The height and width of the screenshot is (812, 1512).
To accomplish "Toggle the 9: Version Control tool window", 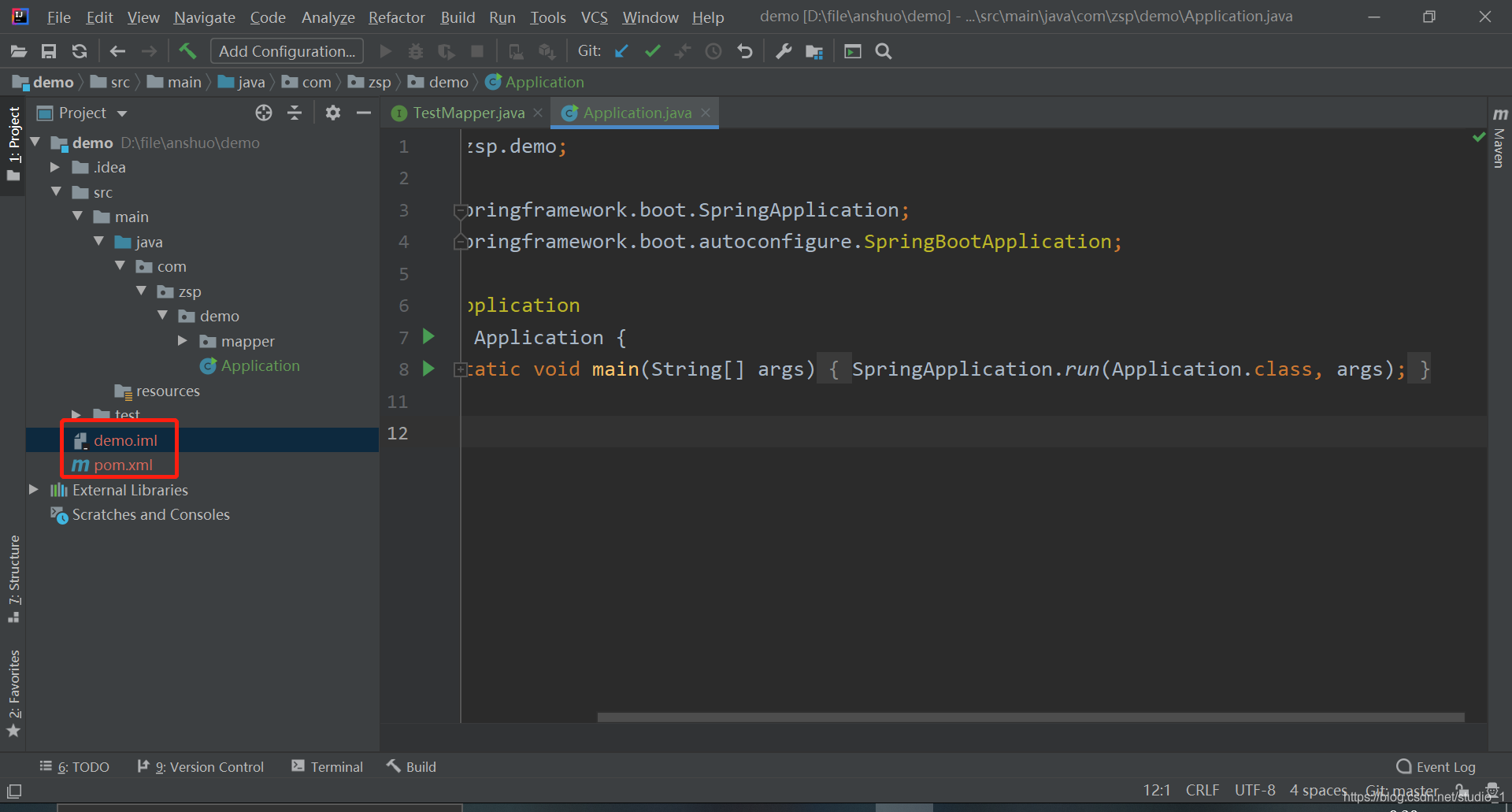I will (200, 766).
